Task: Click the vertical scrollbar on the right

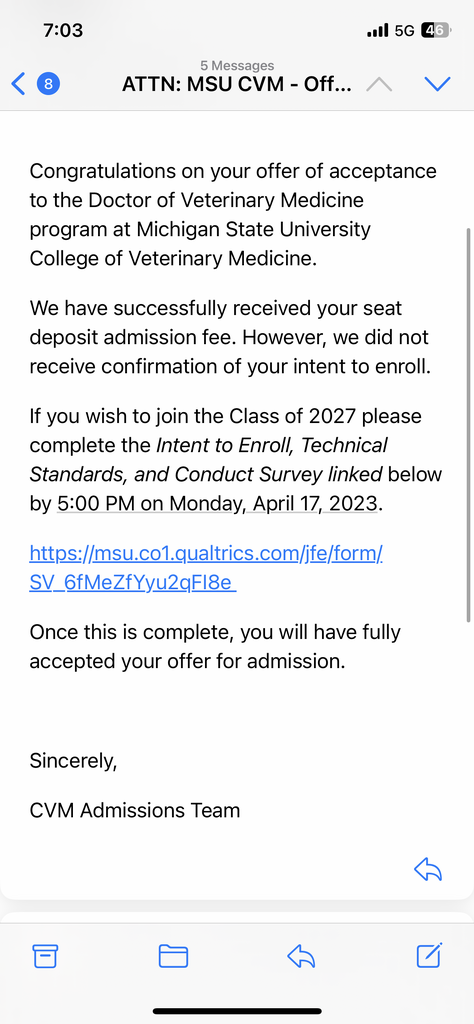Action: 468,424
